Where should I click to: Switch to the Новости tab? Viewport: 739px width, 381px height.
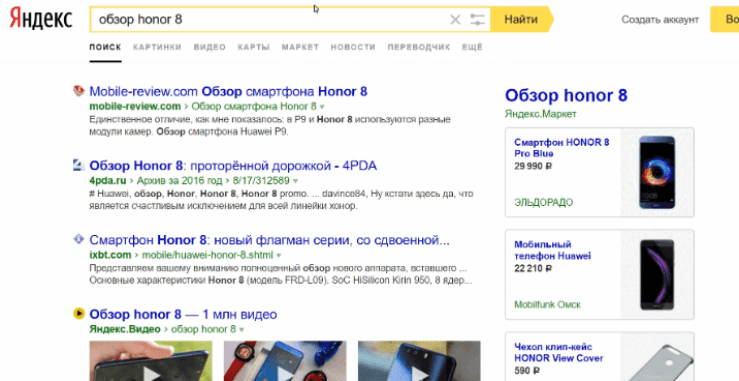353,47
